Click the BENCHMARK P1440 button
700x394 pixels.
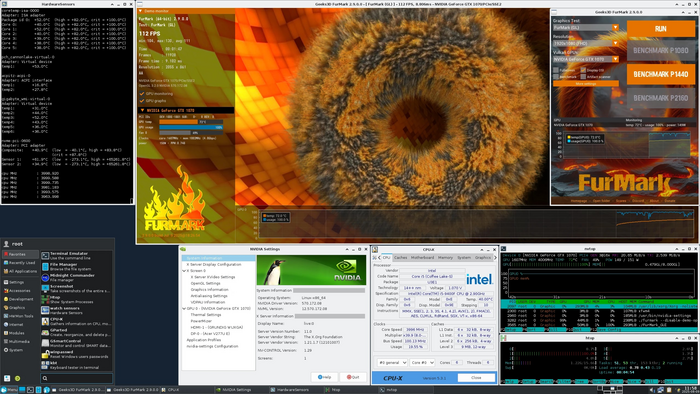click(x=660, y=74)
